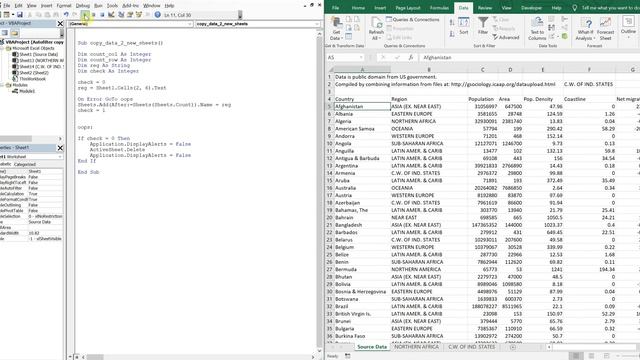Image resolution: width=640 pixels, height=360 pixels.
Task: Close the Properties pane
Action: 60,148
